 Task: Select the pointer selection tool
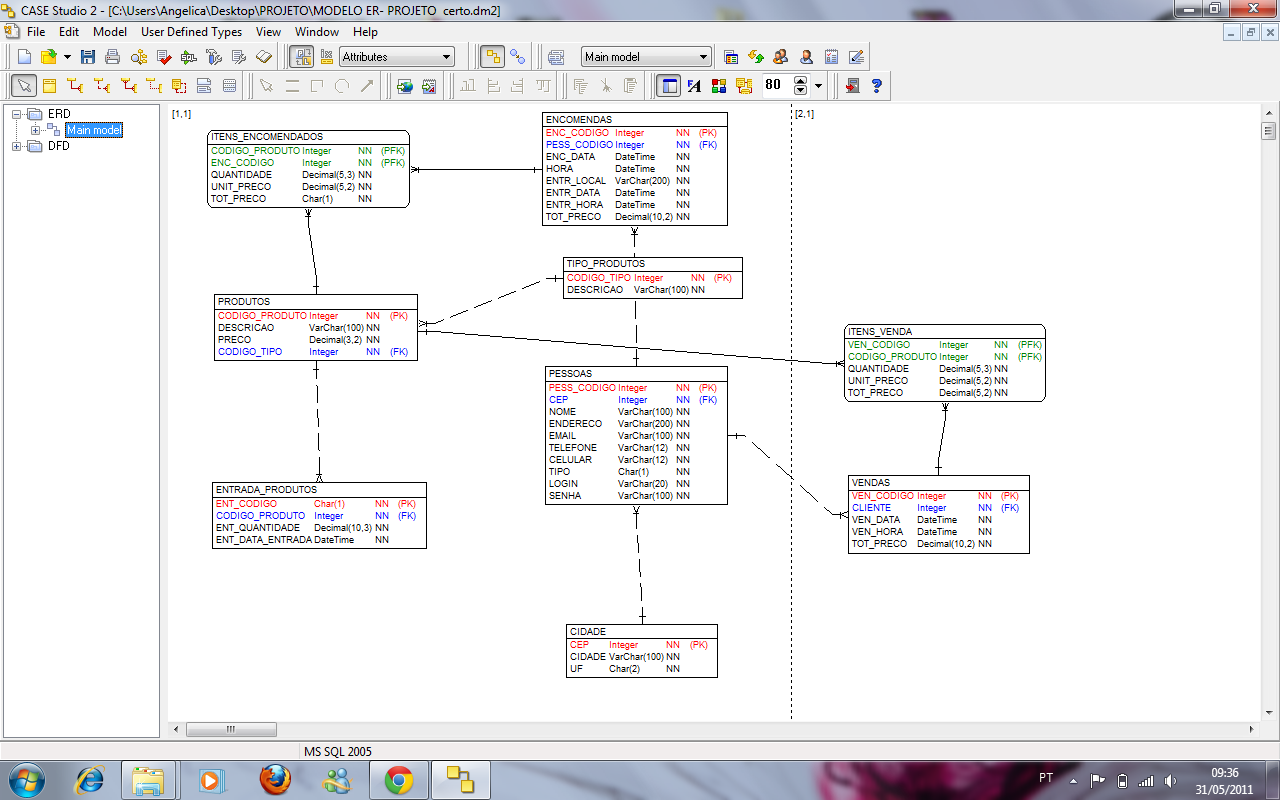(25, 85)
